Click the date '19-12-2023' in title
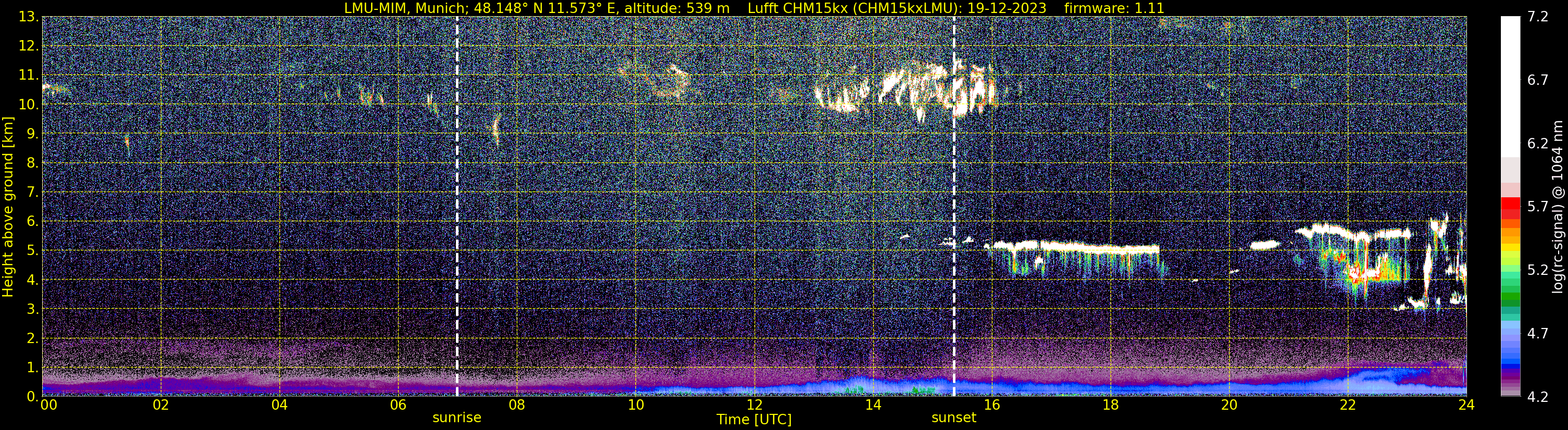Image resolution: width=1568 pixels, height=430 pixels. coord(1007,8)
